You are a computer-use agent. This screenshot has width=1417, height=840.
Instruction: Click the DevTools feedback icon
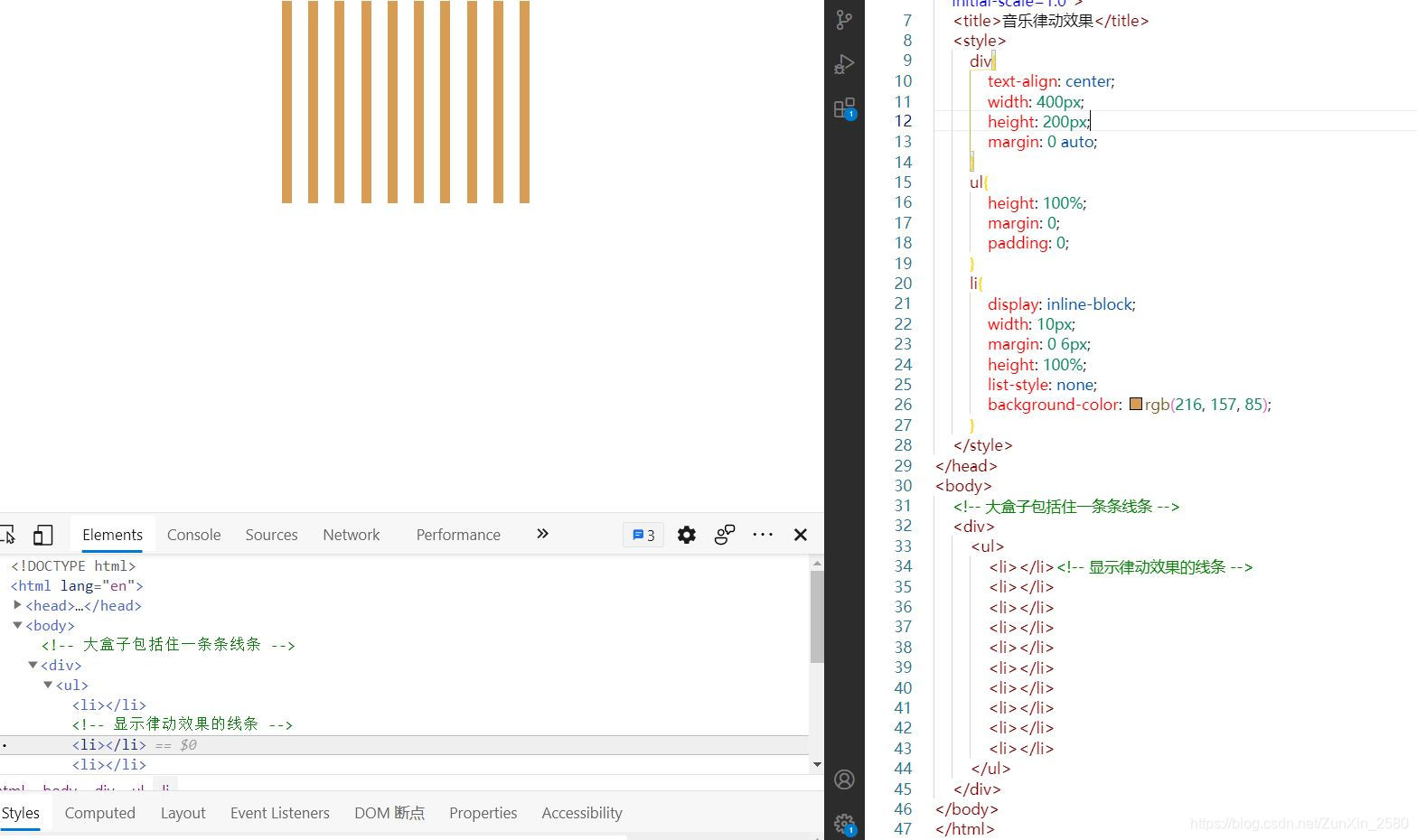click(x=725, y=535)
